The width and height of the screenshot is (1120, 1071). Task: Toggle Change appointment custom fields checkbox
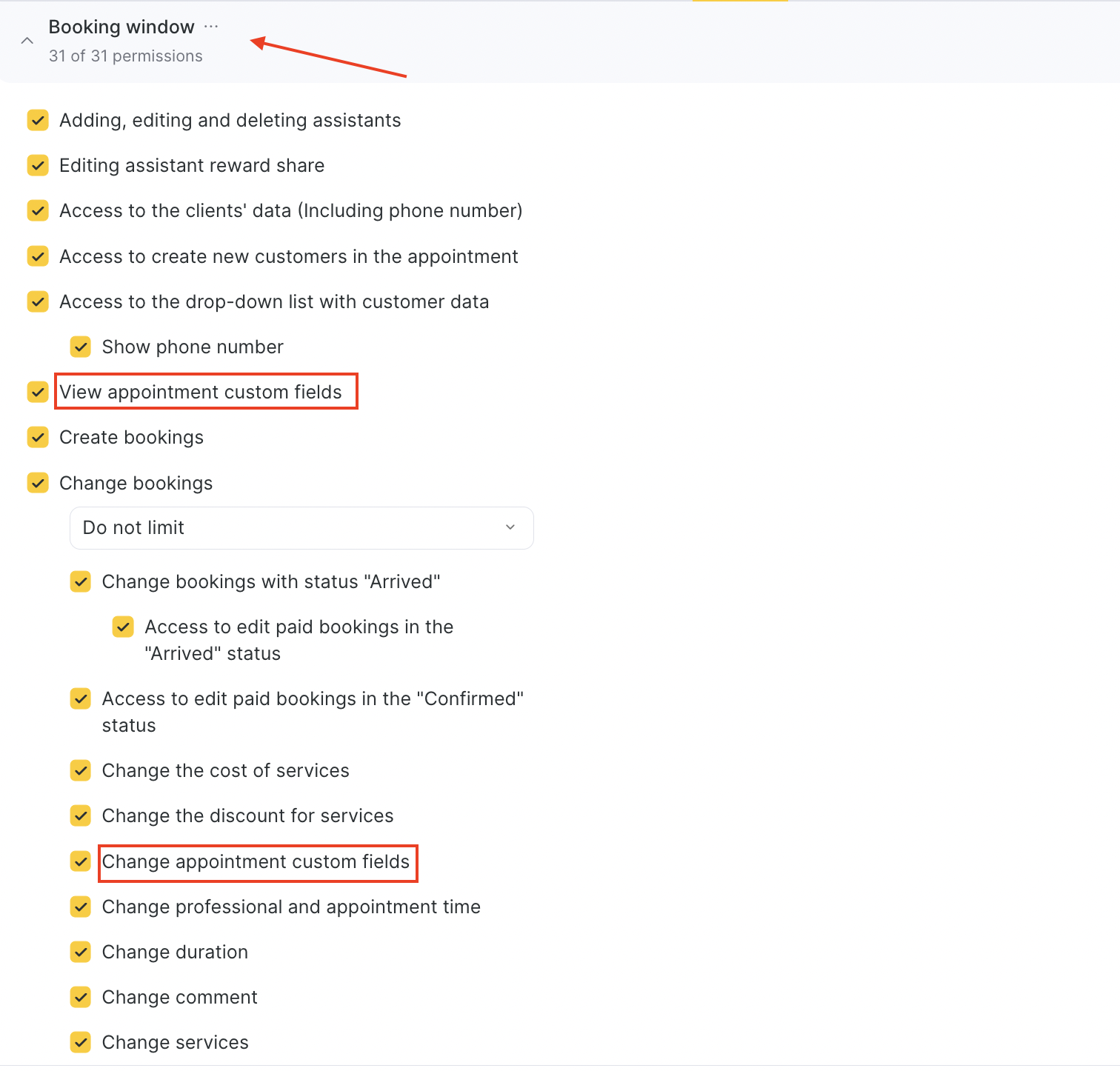click(x=81, y=861)
